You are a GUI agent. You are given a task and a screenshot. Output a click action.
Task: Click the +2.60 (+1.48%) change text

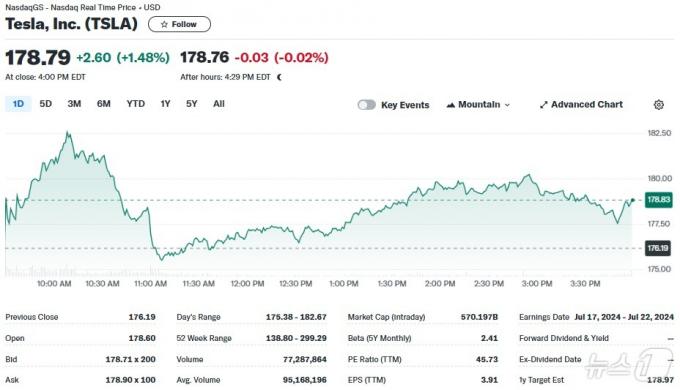(123, 58)
